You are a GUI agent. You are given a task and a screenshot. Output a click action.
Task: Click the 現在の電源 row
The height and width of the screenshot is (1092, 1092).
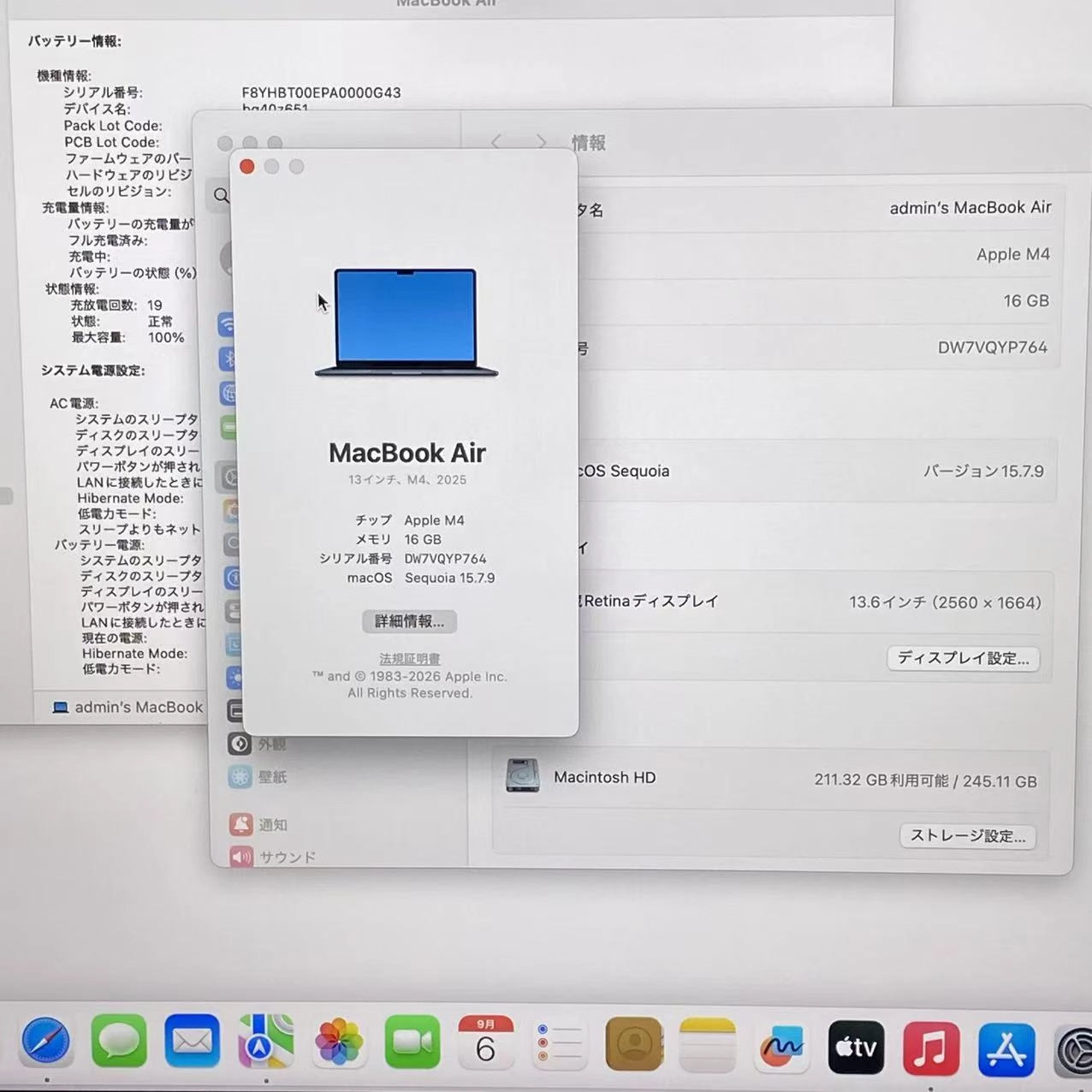point(115,638)
